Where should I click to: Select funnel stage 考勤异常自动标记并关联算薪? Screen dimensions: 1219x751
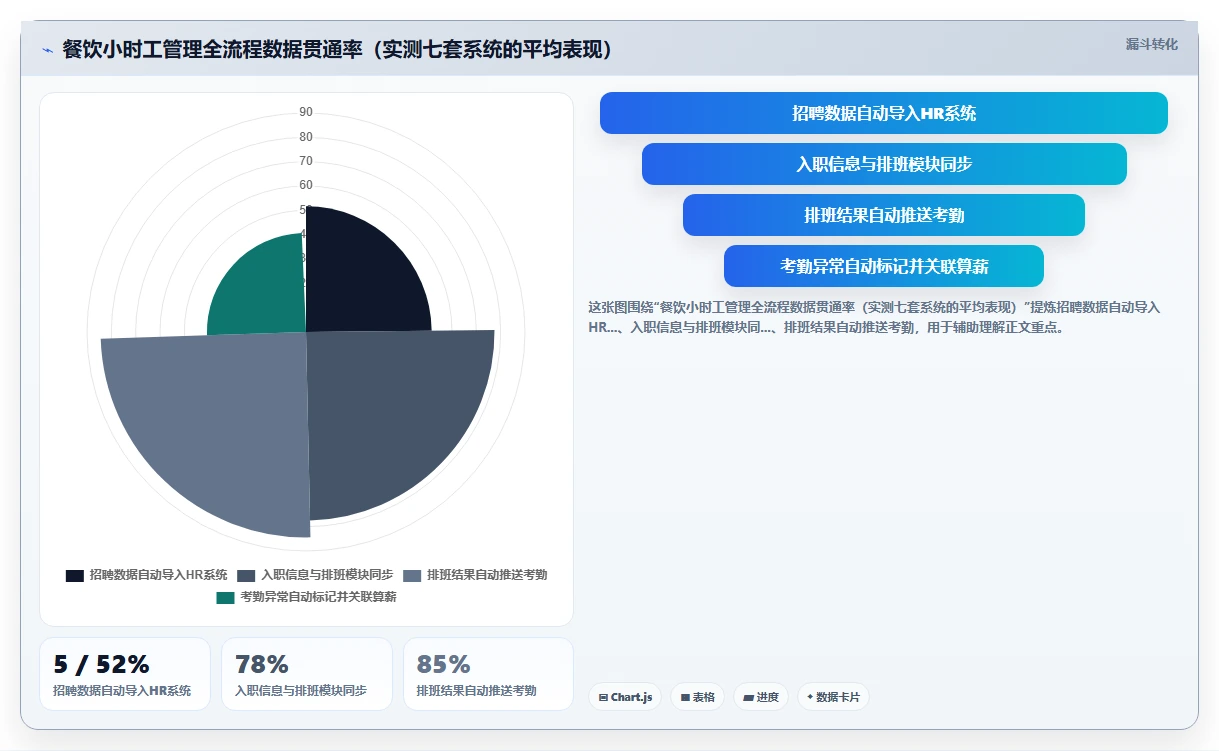884,266
